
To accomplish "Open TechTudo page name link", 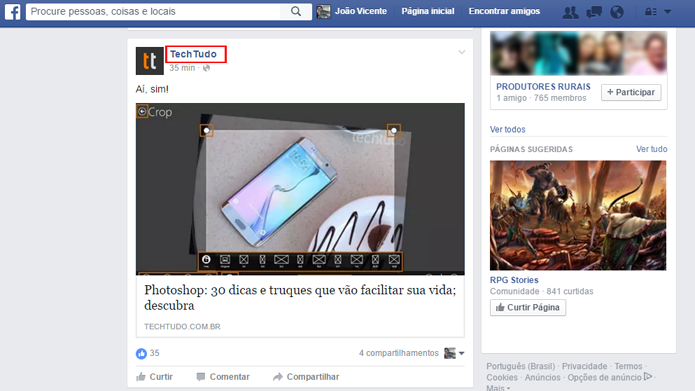I will coord(193,54).
